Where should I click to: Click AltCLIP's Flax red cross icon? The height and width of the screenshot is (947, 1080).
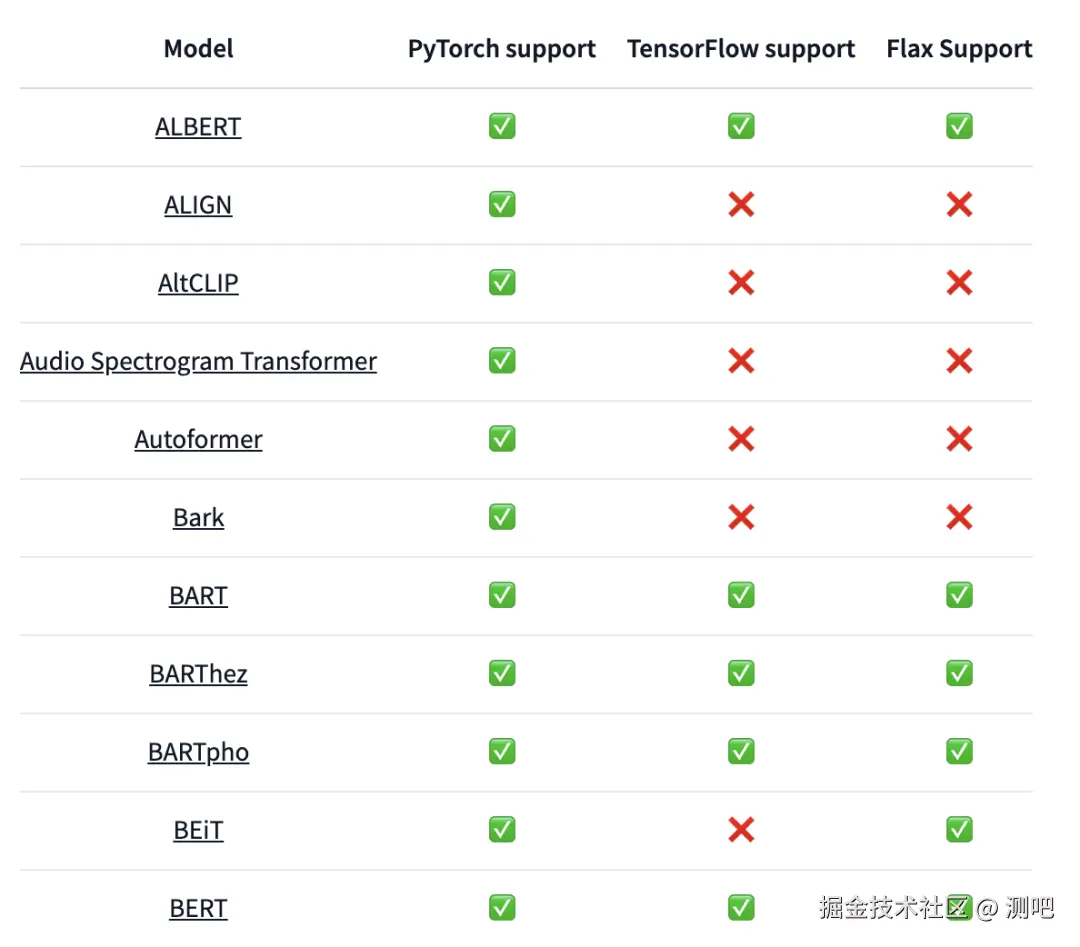(959, 283)
